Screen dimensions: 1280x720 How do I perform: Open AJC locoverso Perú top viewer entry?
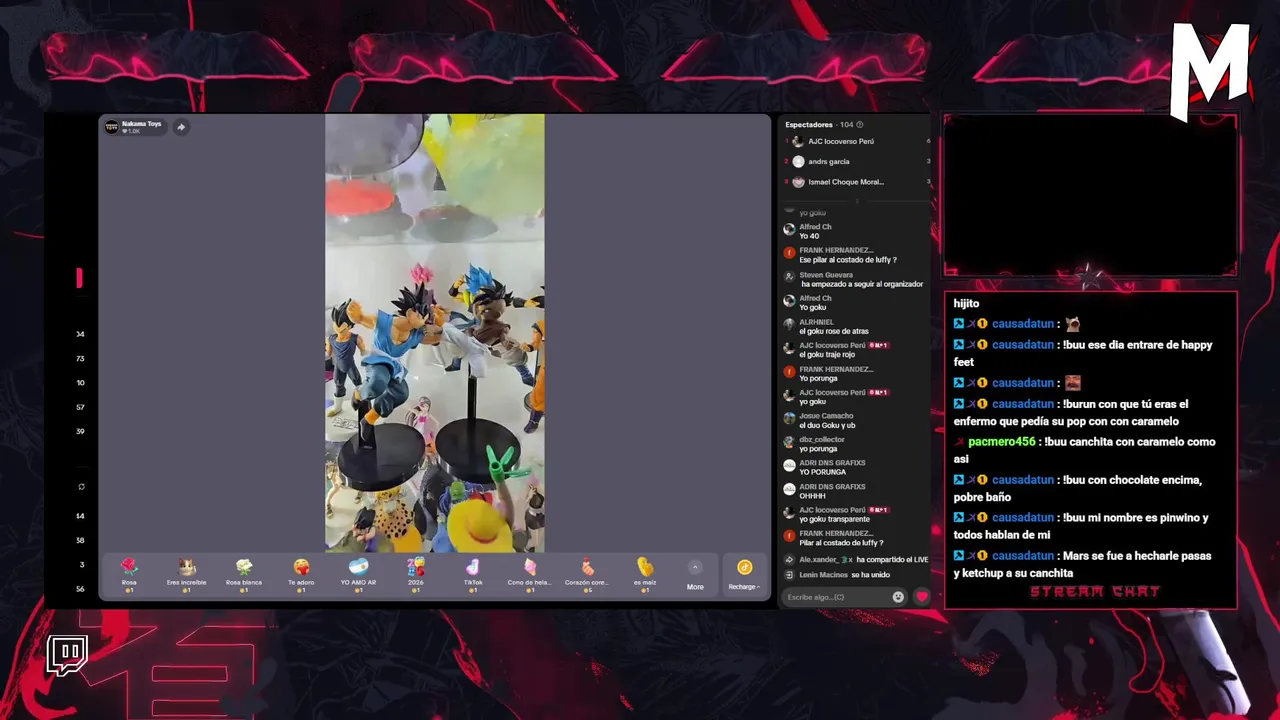(x=856, y=141)
